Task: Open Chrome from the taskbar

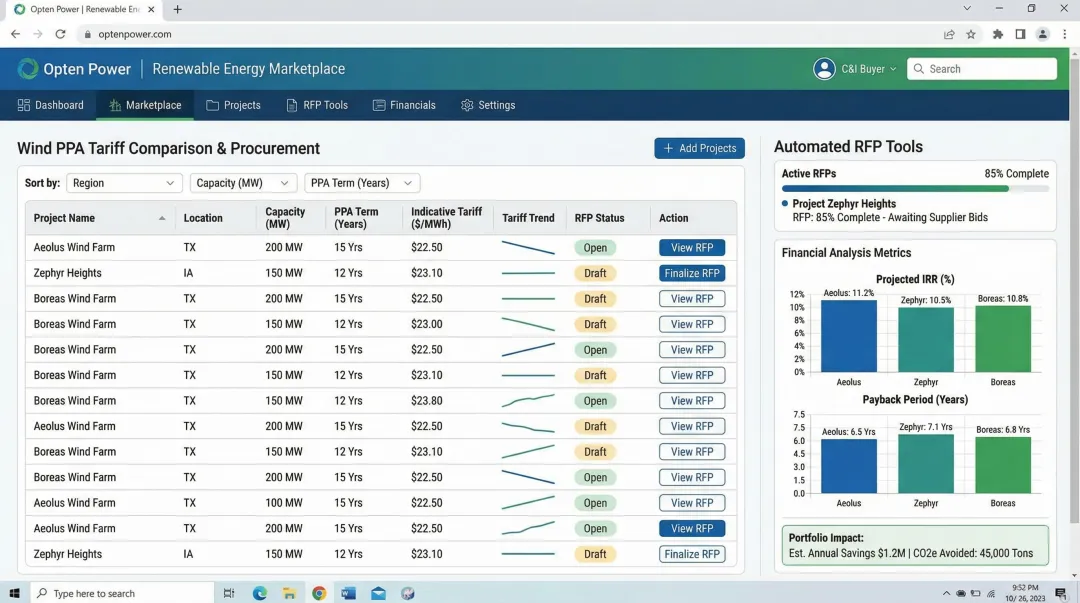Action: coord(318,593)
